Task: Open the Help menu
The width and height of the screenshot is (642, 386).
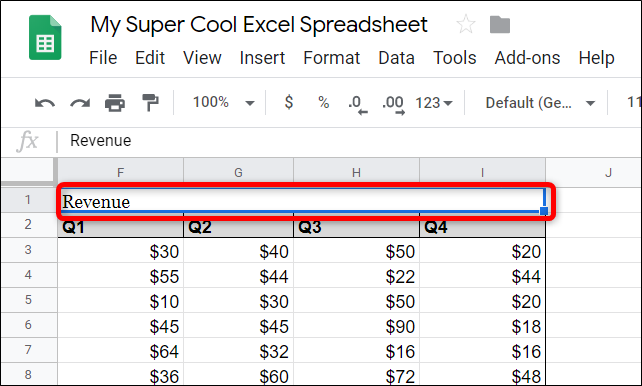Action: 597,58
